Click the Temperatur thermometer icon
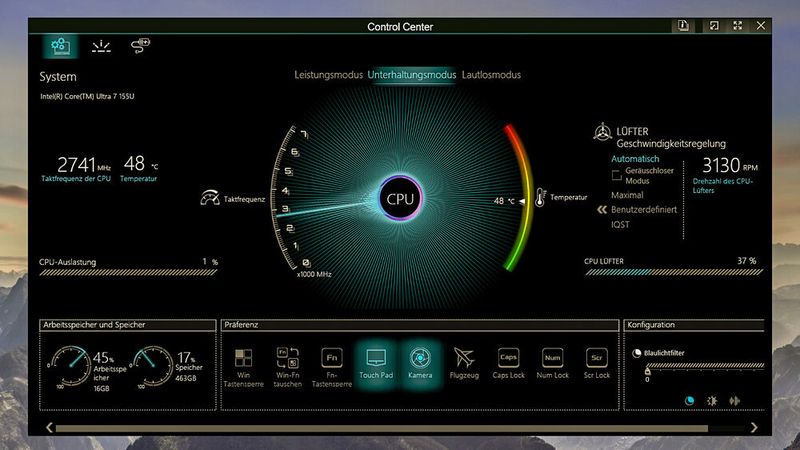 pyautogui.click(x=540, y=197)
